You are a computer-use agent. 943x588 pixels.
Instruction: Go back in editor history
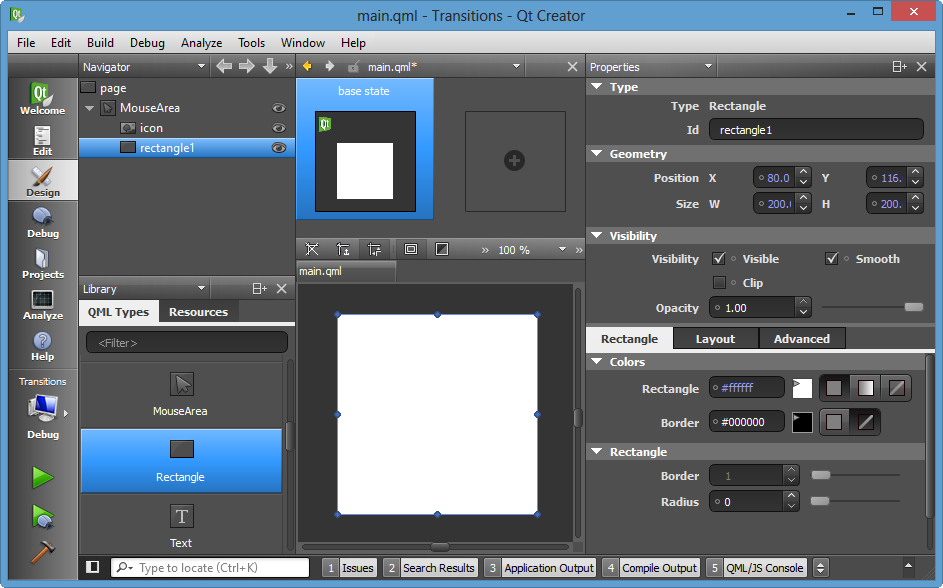click(307, 66)
